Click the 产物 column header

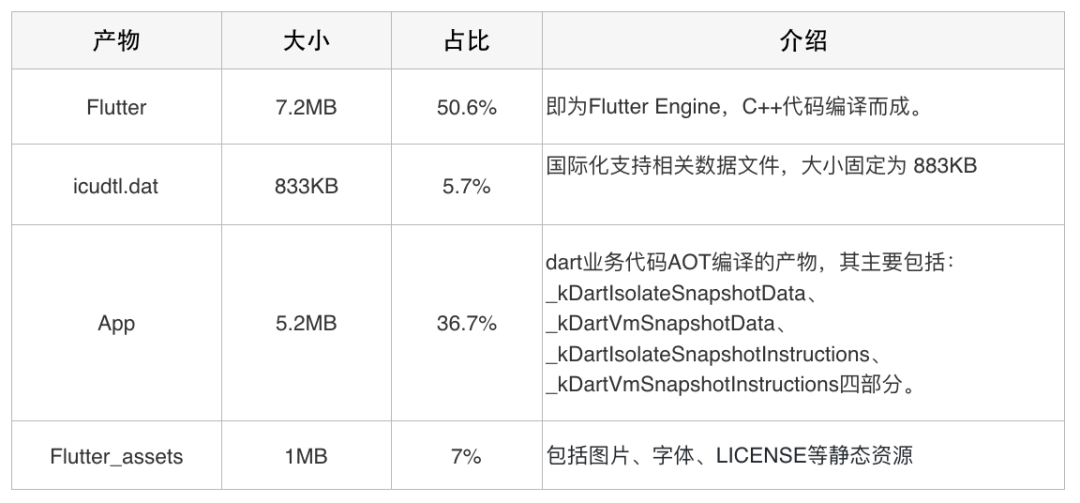click(116, 41)
